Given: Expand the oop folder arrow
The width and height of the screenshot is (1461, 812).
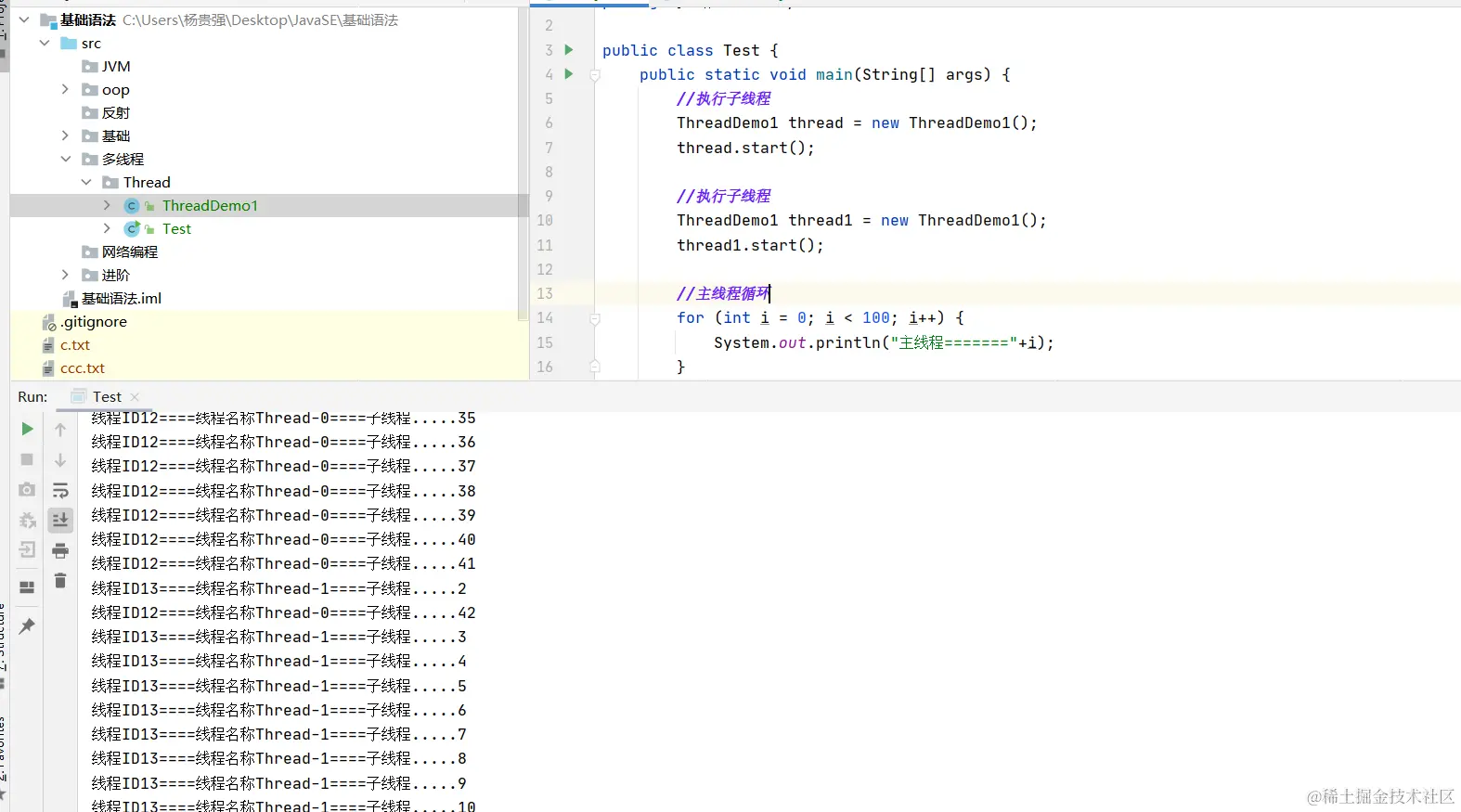Looking at the screenshot, I should tap(65, 89).
